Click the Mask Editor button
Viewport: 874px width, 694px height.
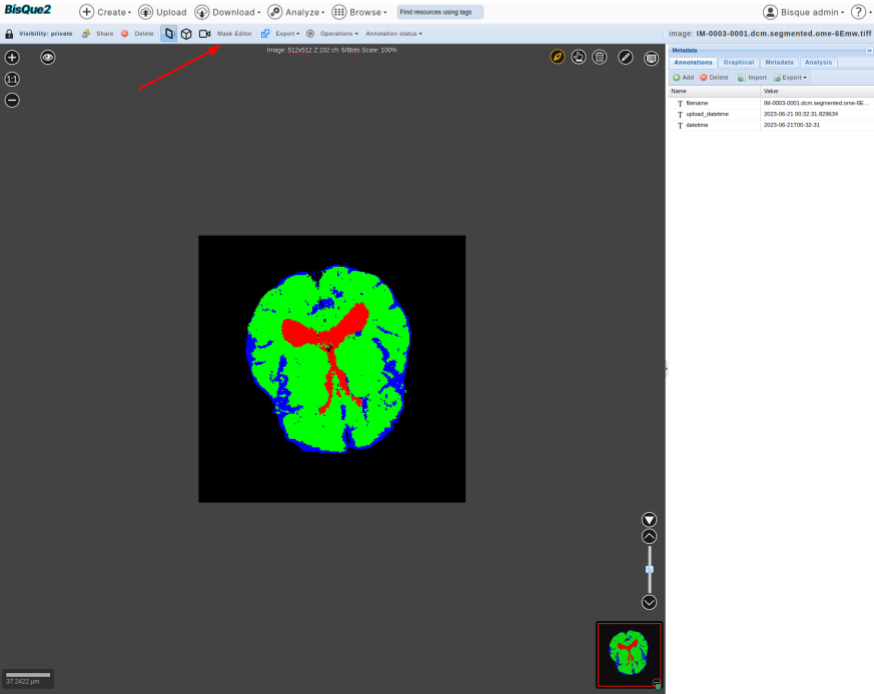[x=234, y=34]
